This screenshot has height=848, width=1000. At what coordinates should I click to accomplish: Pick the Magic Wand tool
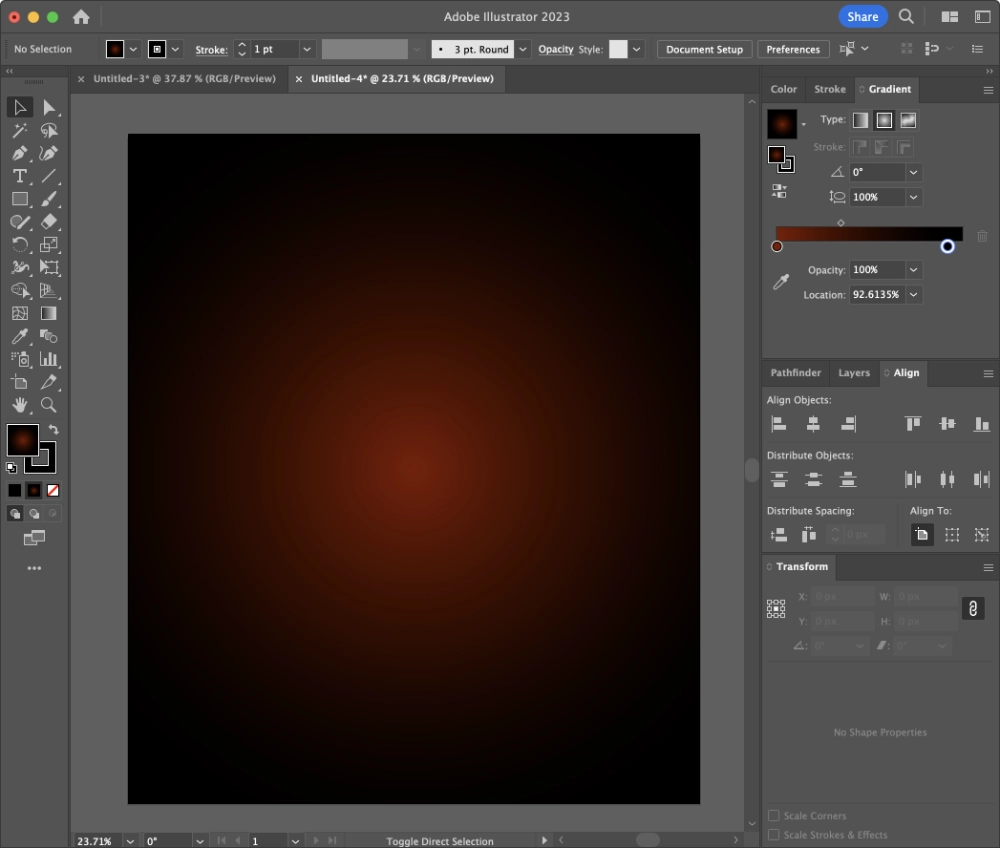20,131
